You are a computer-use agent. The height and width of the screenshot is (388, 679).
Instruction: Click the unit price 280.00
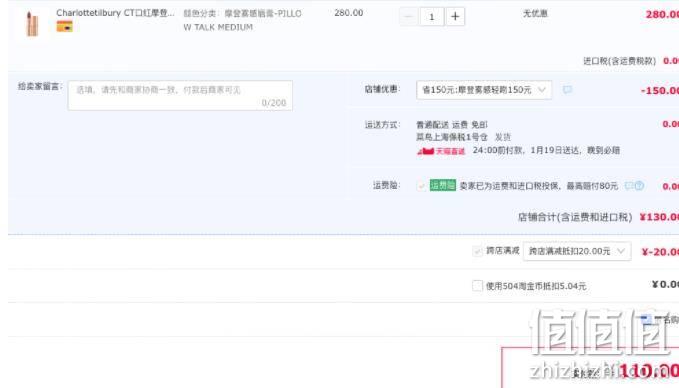349,13
